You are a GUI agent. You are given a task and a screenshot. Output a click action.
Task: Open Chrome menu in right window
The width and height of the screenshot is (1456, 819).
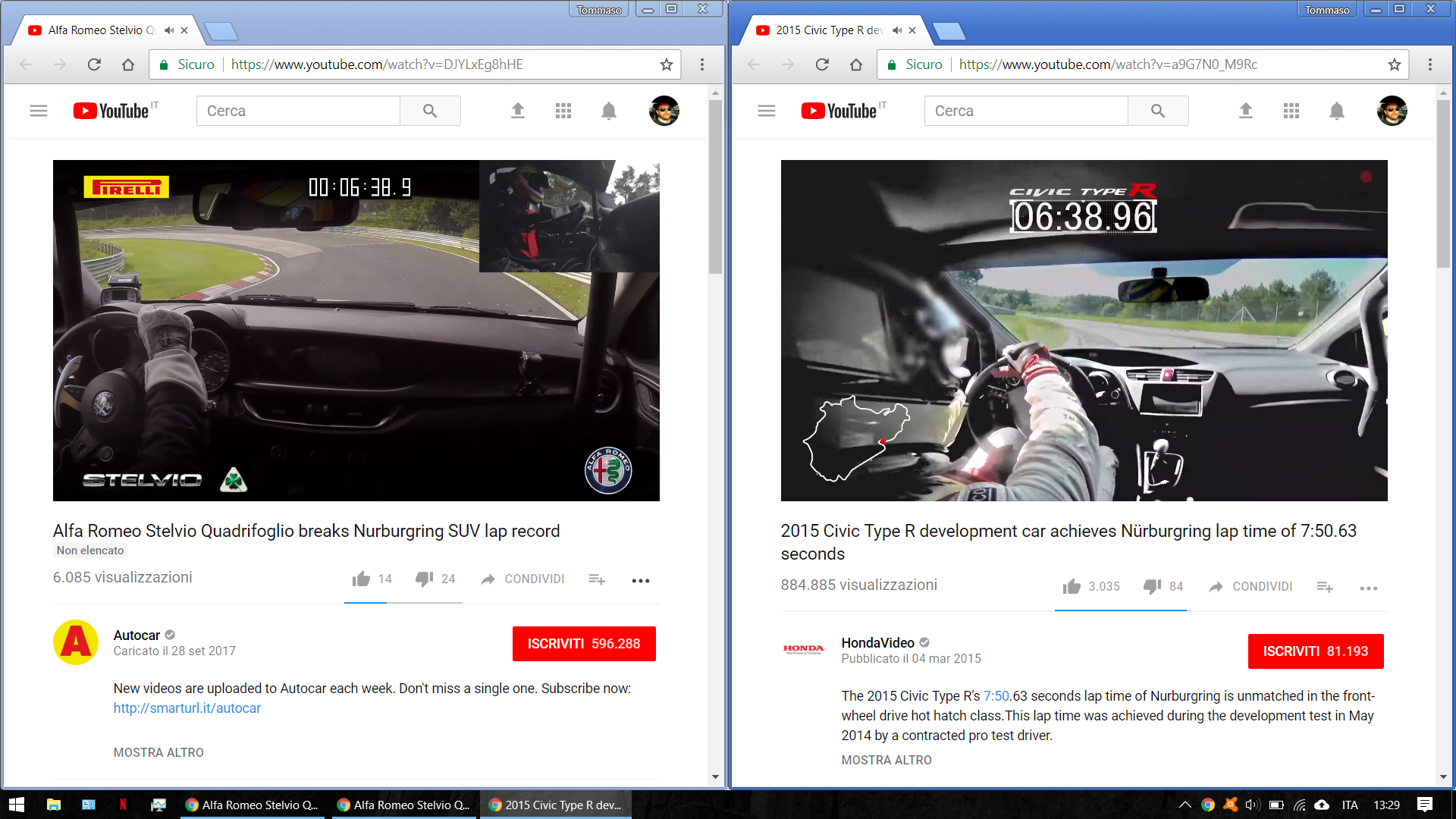(x=1430, y=64)
